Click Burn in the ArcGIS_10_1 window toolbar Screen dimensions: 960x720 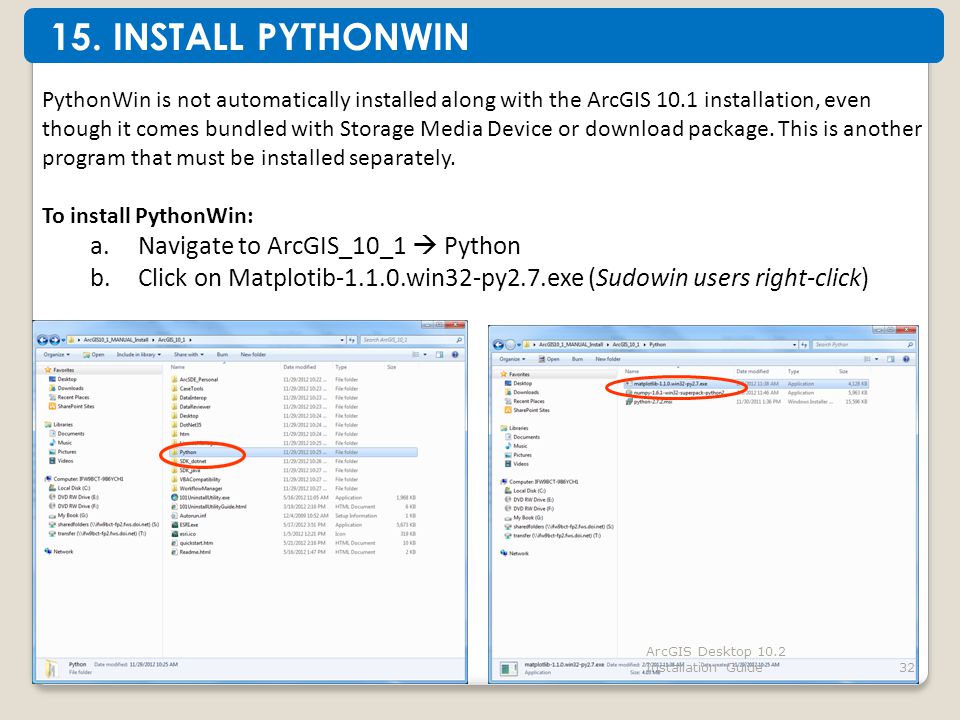point(222,354)
